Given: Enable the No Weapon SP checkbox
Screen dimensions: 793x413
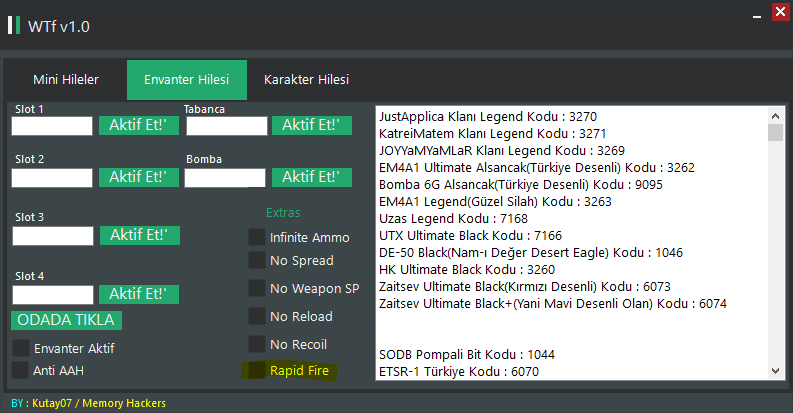Looking at the screenshot, I should [257, 288].
